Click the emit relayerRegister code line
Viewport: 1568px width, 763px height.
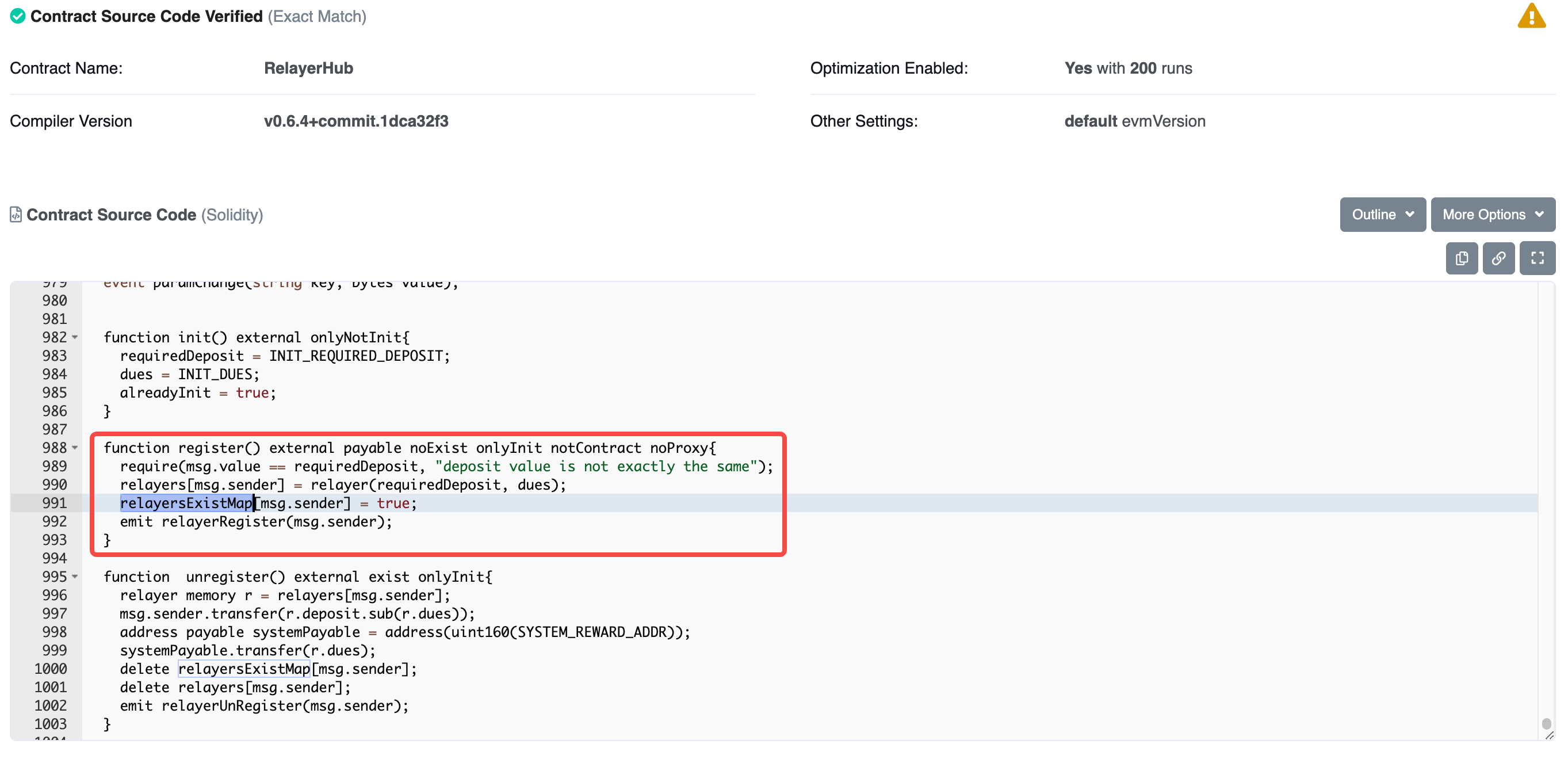pos(255,521)
